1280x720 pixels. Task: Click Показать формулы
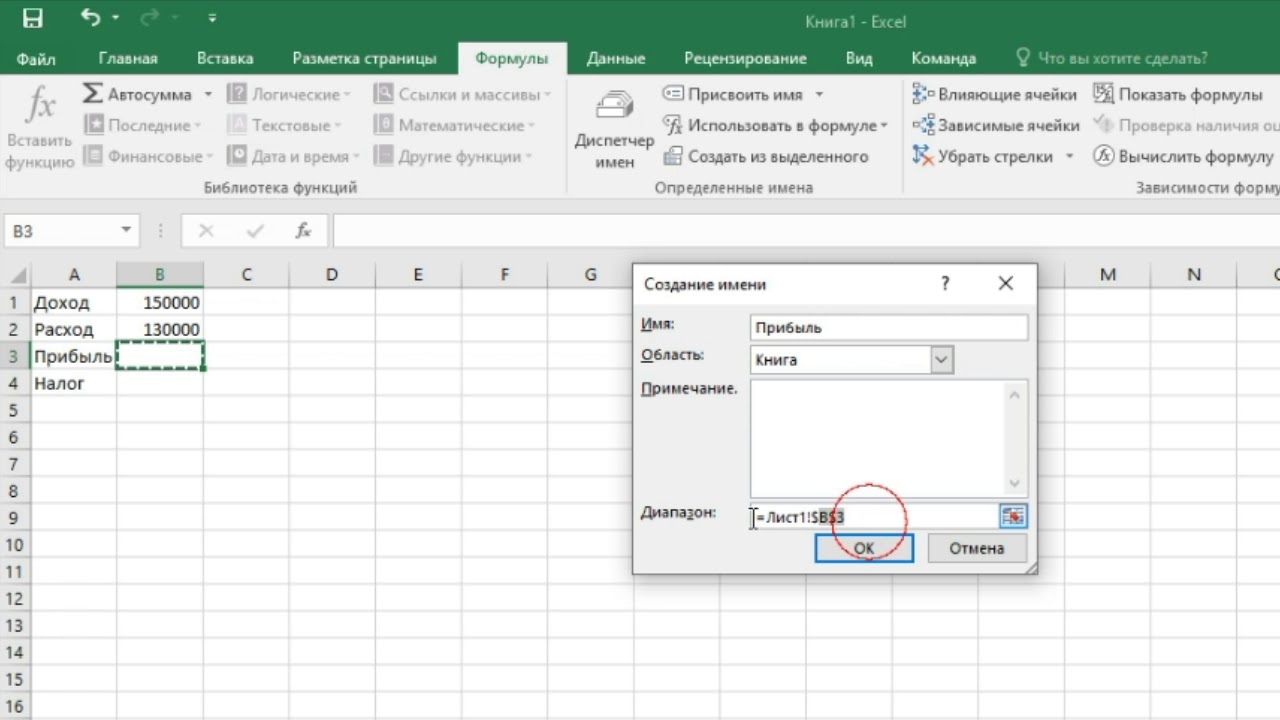pos(1177,94)
